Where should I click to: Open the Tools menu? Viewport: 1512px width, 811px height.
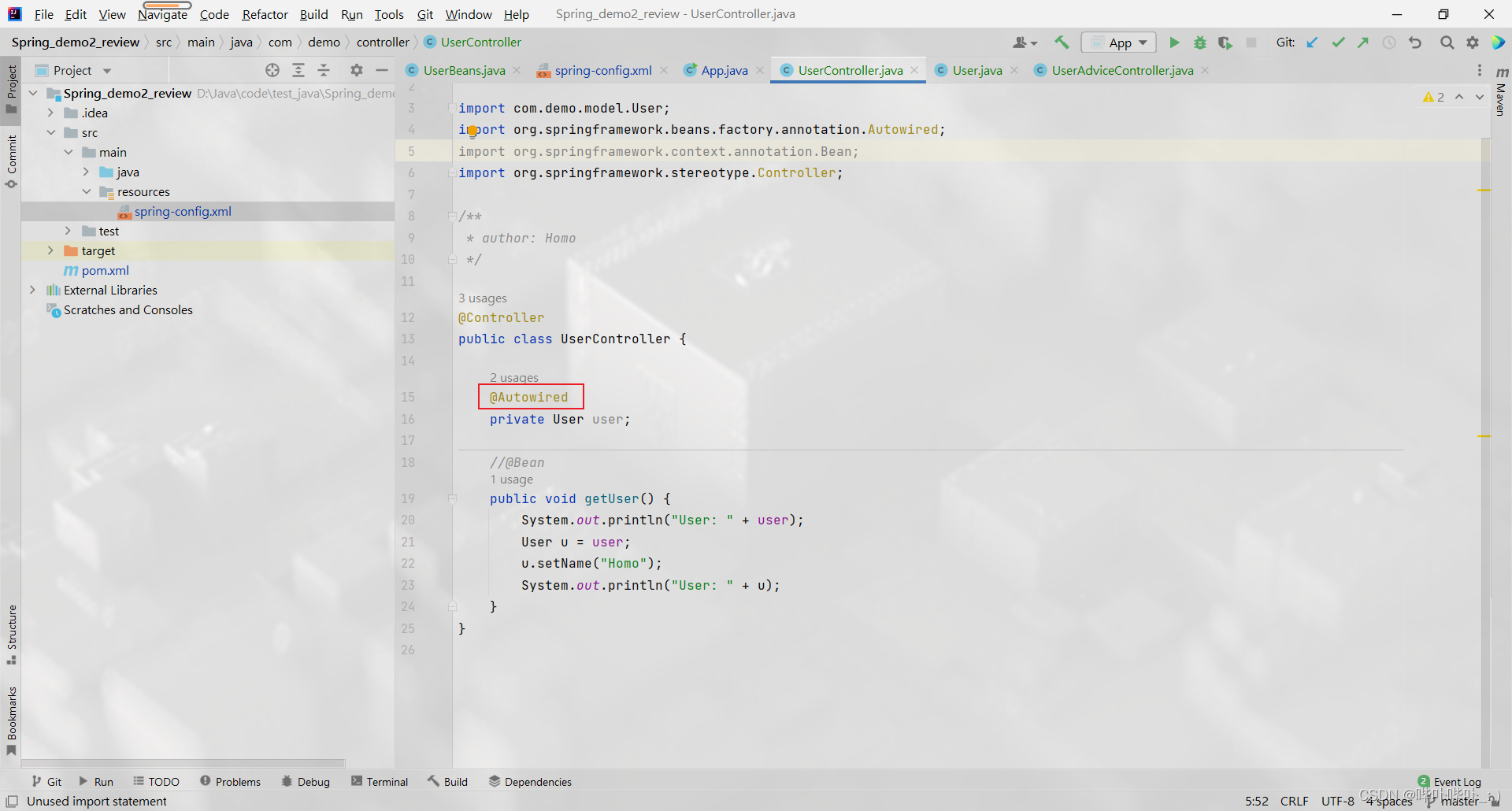pos(389,14)
